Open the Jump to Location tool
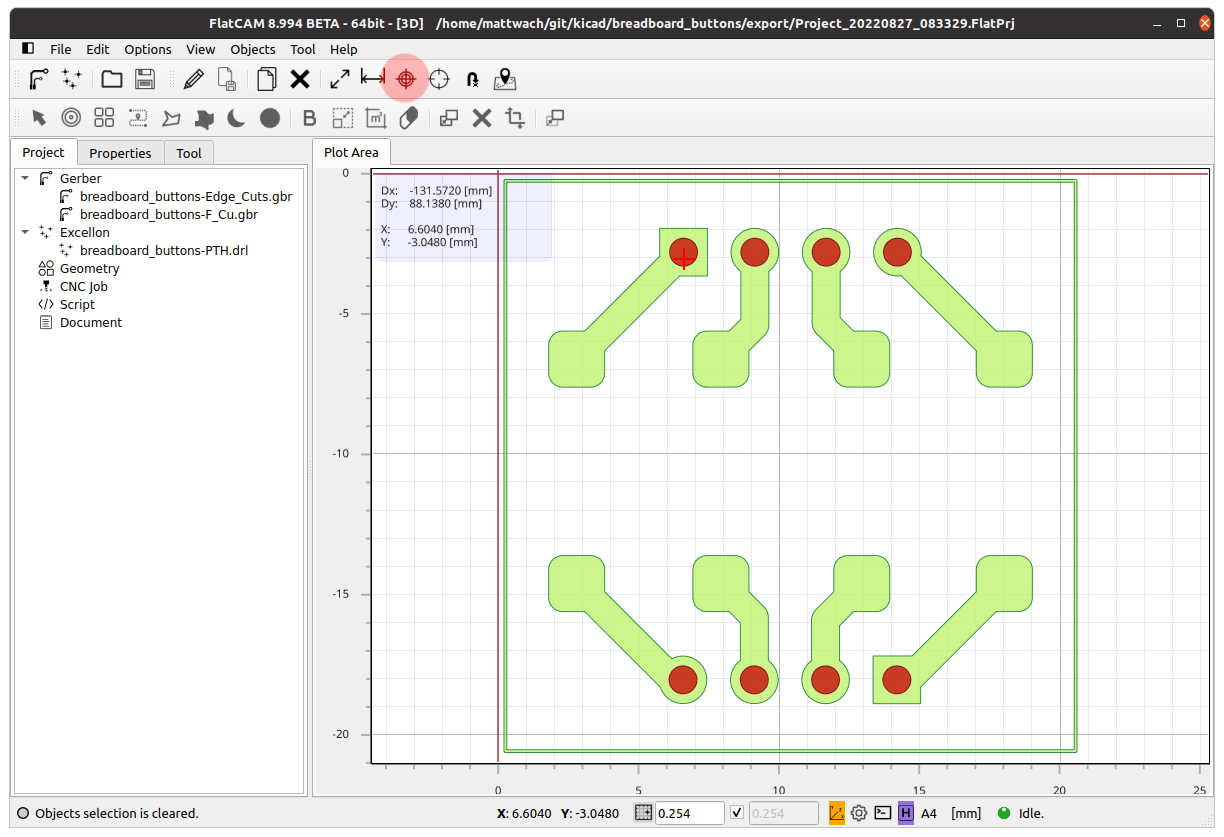1224x837 pixels. tap(472, 79)
